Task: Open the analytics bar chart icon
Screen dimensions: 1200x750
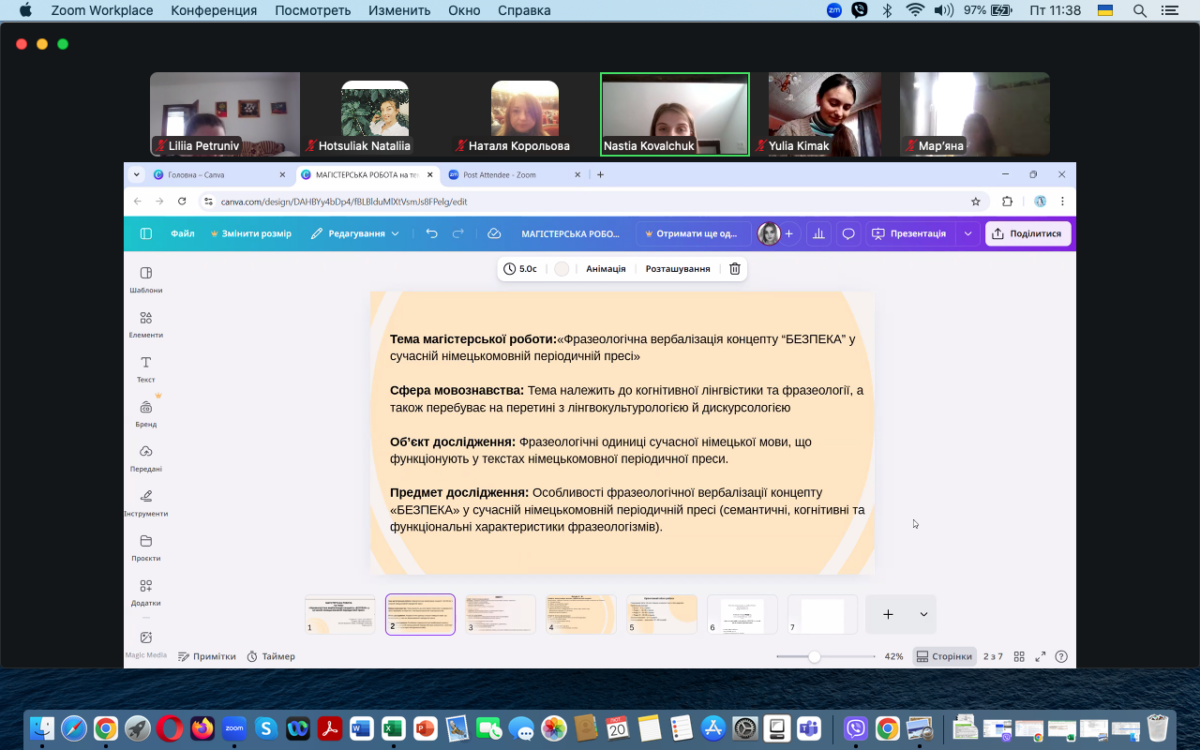Action: [819, 234]
